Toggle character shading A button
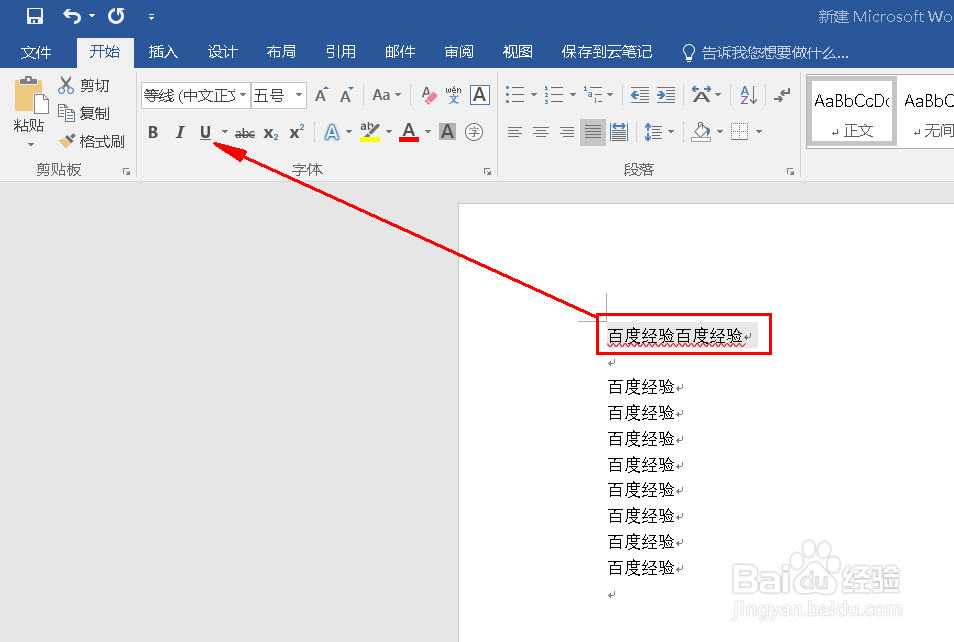This screenshot has width=954, height=642. (x=447, y=131)
